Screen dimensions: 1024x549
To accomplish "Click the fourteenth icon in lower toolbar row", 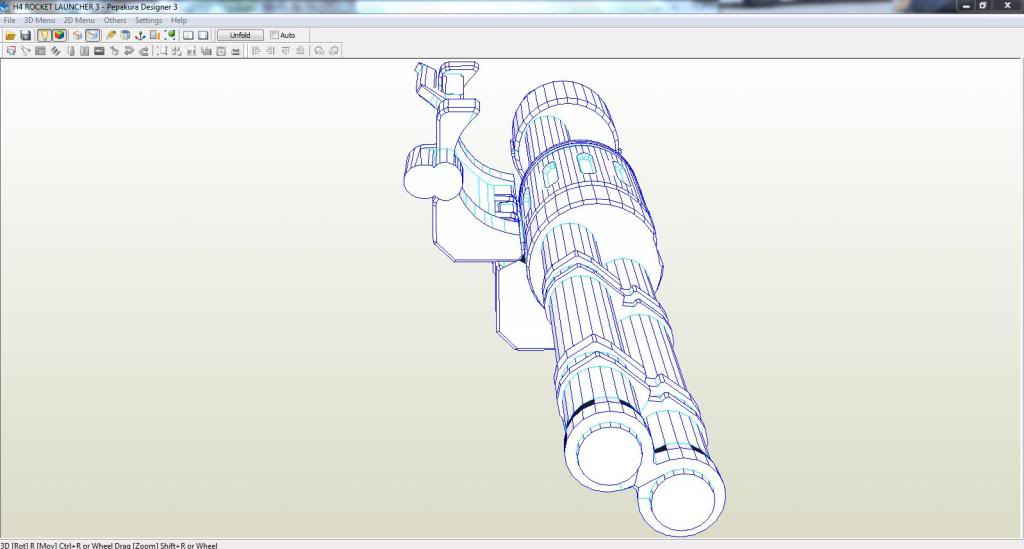I will click(x=206, y=51).
